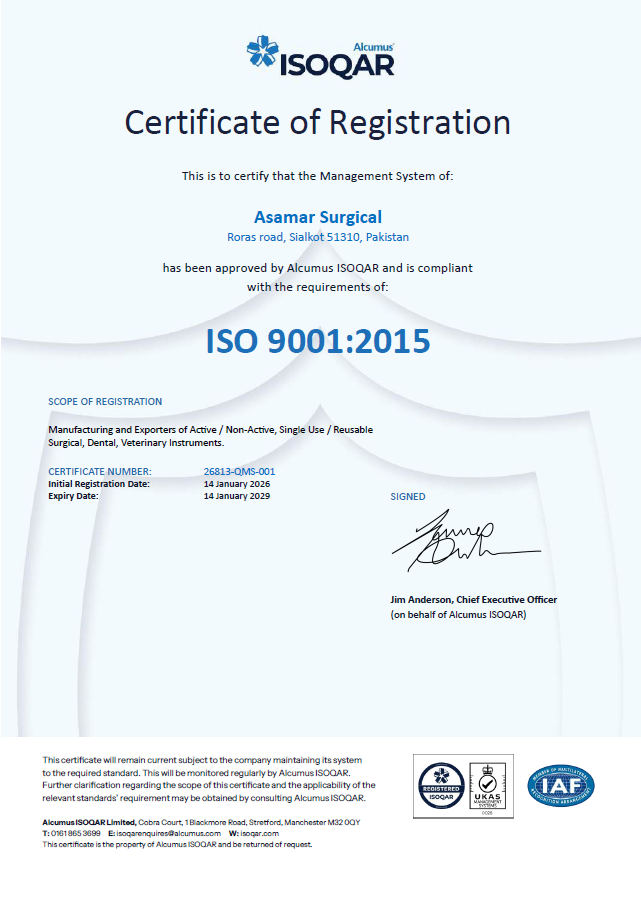This screenshot has width=641, height=900.
Task: Click the Roras road, Sialkot address line
Action: pos(318,238)
